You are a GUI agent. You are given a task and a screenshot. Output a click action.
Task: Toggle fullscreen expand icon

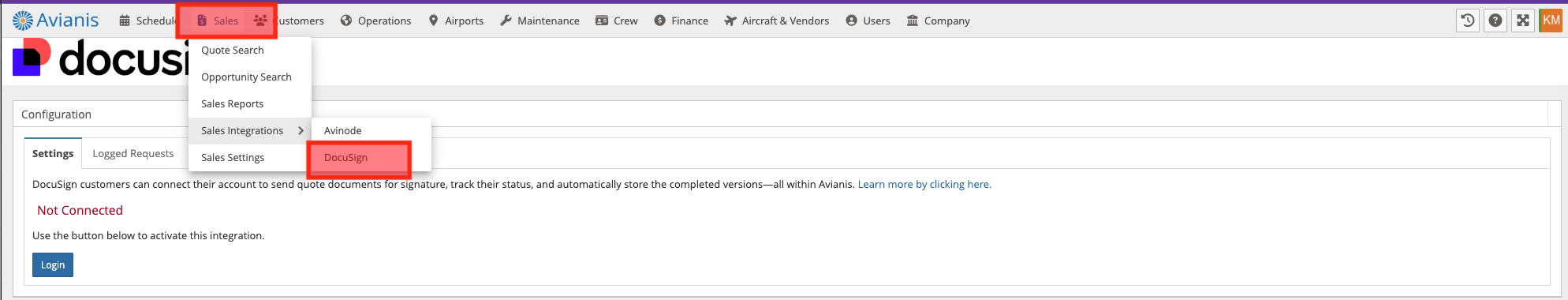(1523, 21)
